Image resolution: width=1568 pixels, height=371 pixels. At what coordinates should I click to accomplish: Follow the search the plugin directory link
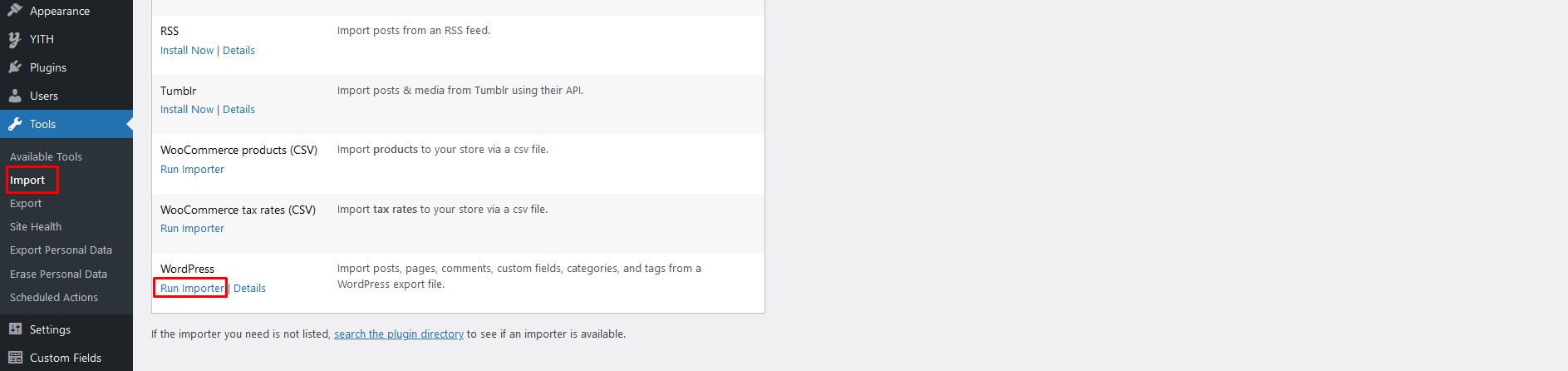(x=399, y=334)
